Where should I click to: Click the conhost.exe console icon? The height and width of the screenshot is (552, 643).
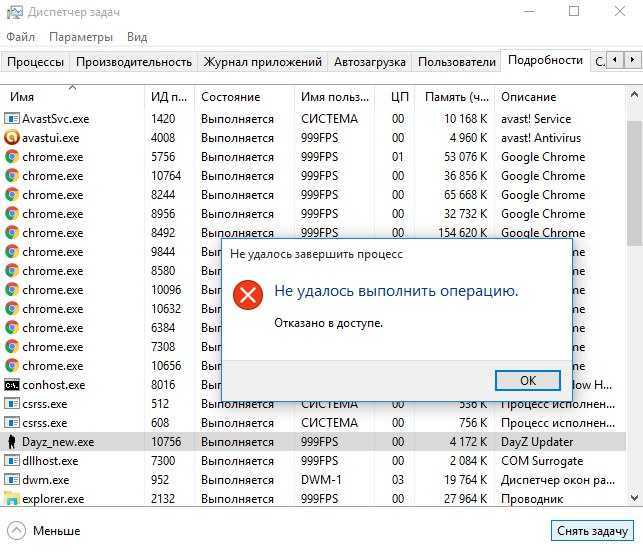point(11,385)
